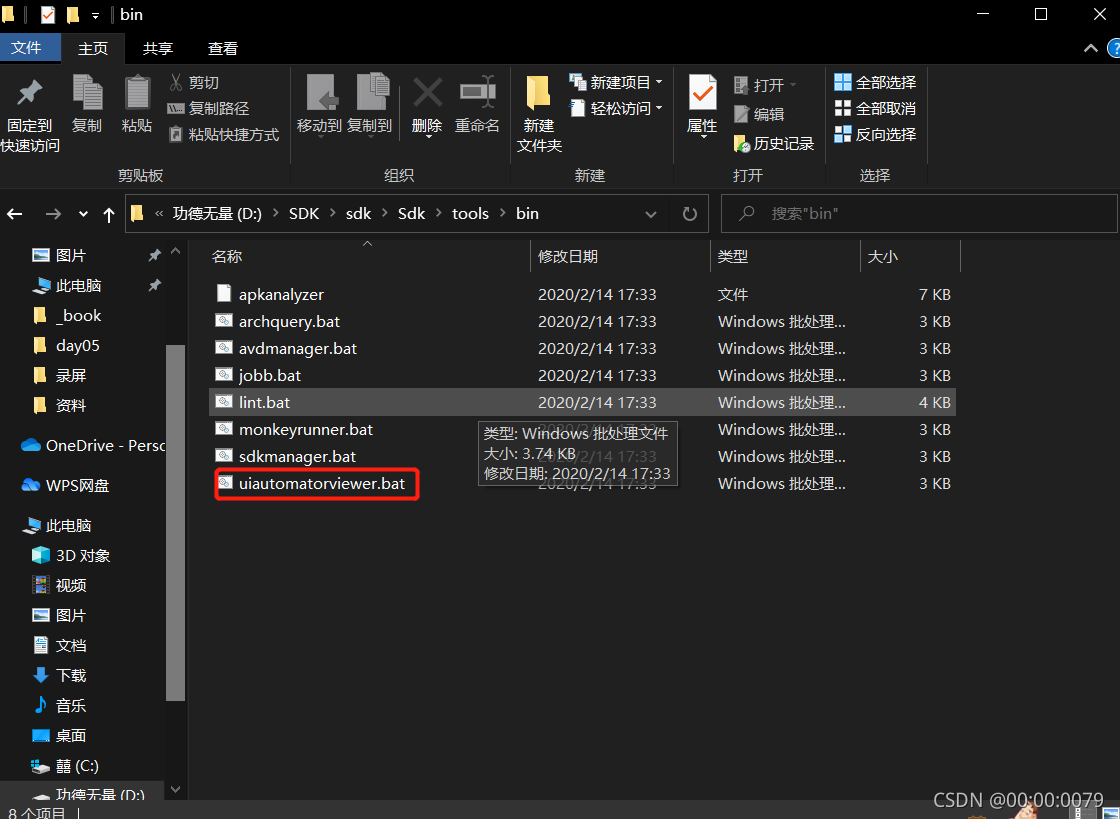Click the navigation pane scrollbar

pyautogui.click(x=176, y=521)
